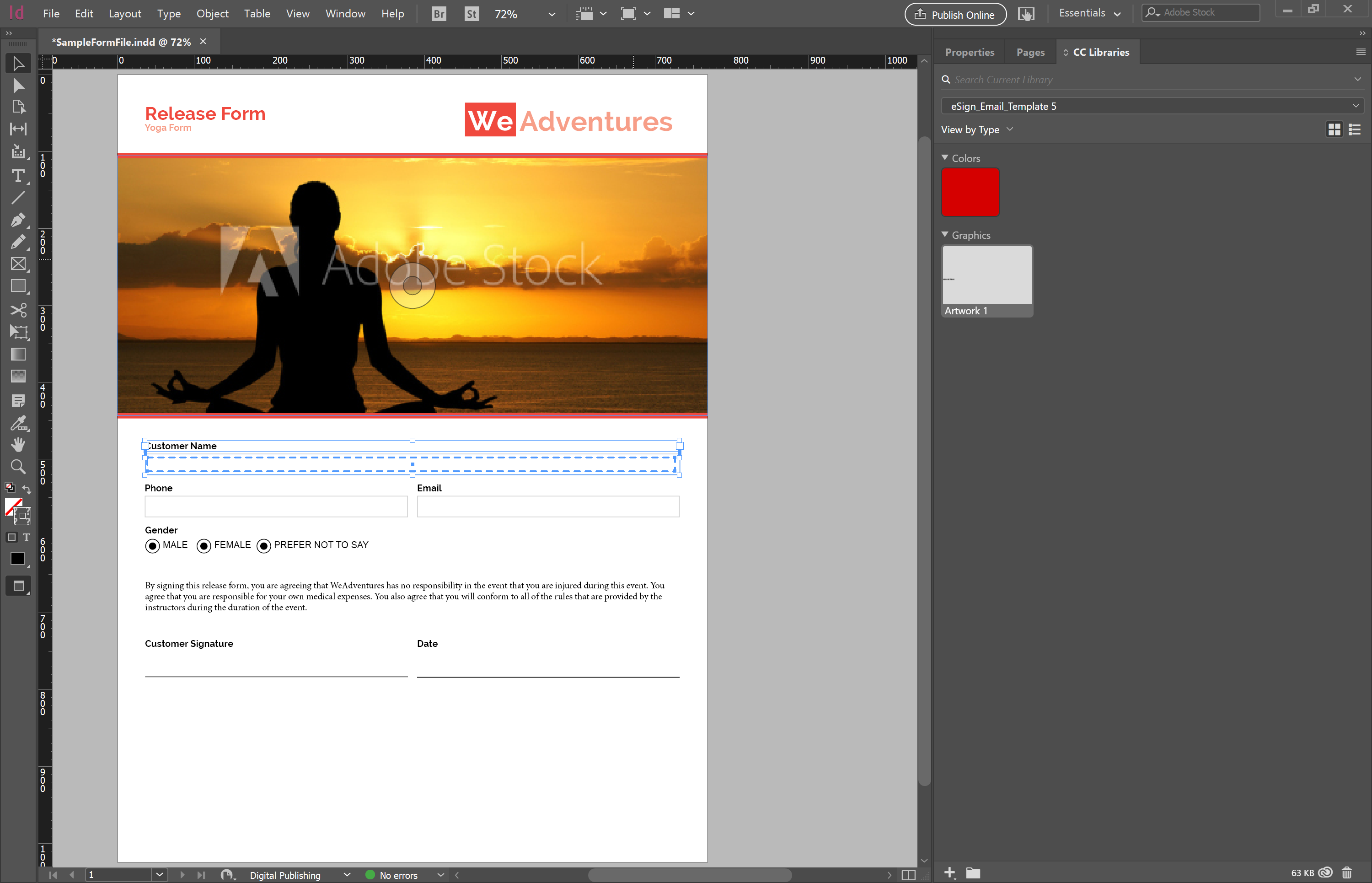Switch to the Pages tab
The height and width of the screenshot is (883, 1372).
1030,52
